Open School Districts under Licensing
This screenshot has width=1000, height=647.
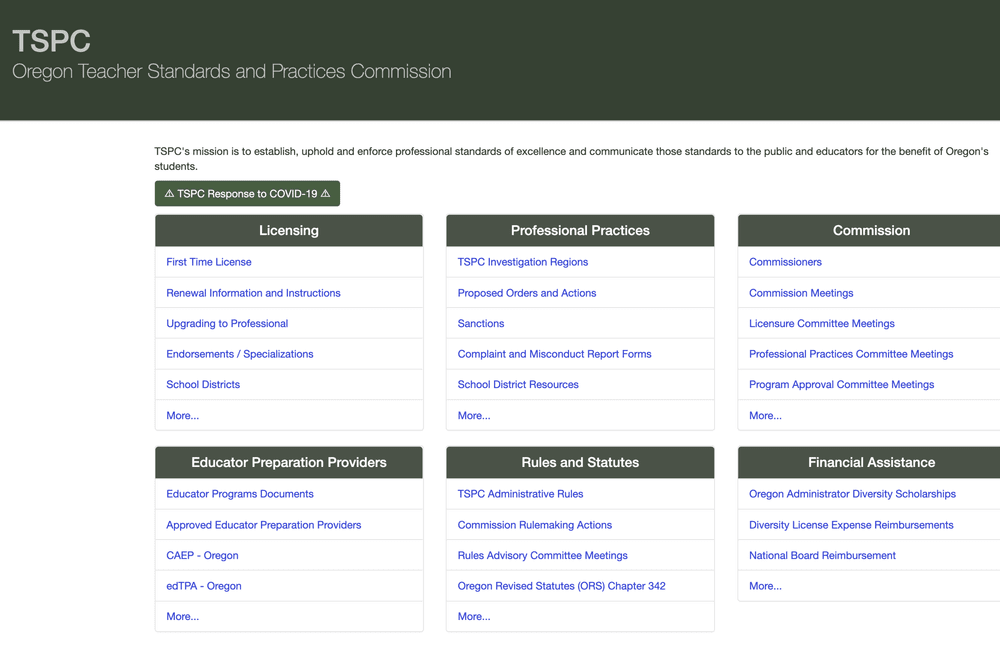click(x=203, y=385)
